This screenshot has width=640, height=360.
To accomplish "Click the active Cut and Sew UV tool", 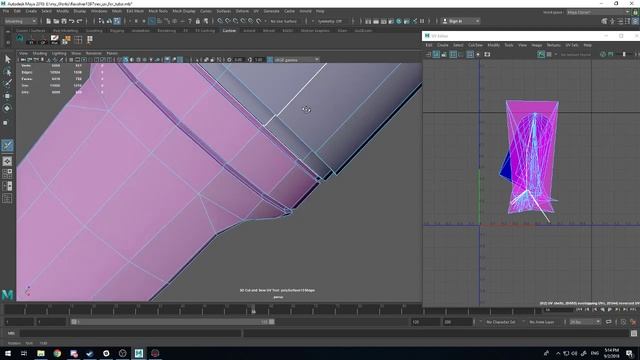I will (7, 145).
